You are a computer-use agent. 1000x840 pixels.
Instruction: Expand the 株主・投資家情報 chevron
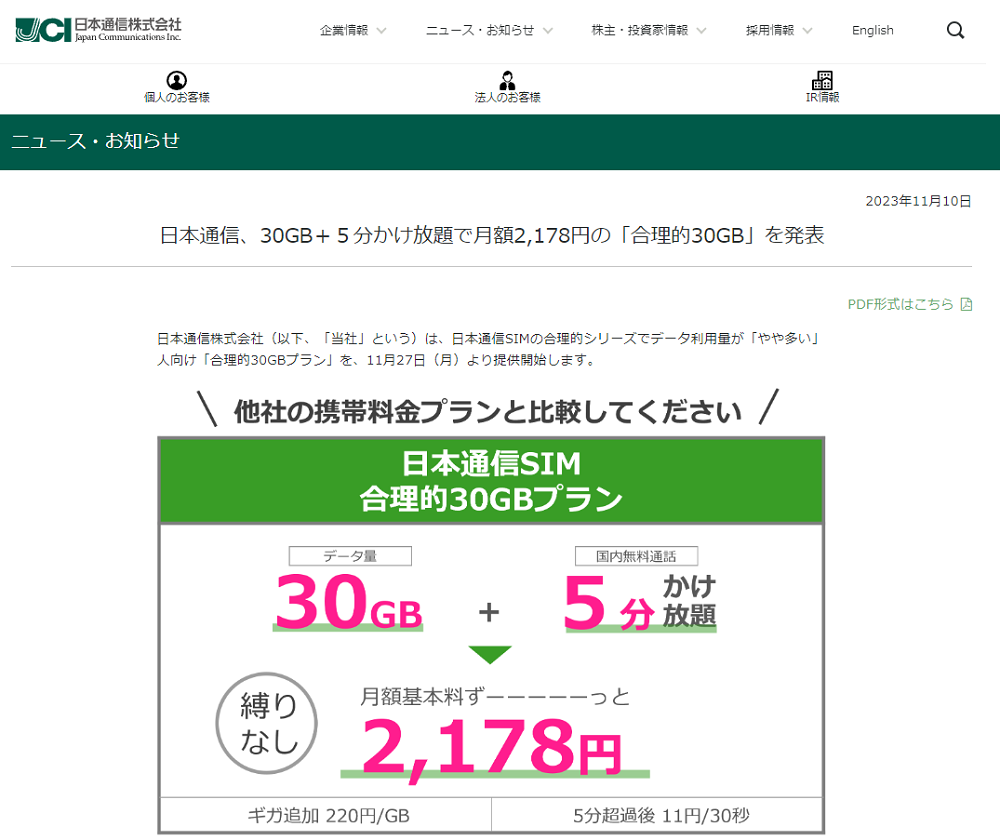(x=702, y=31)
